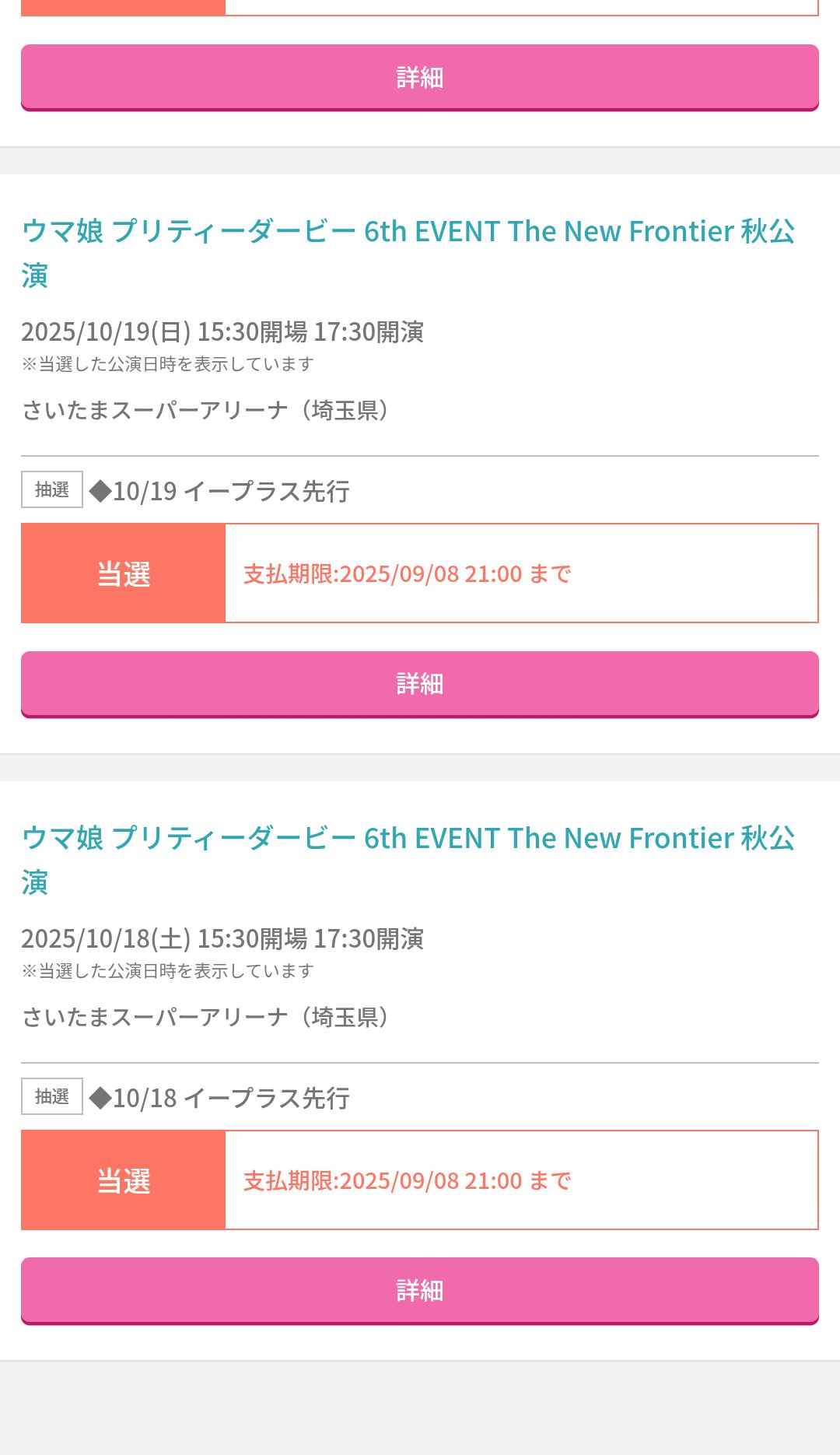
Task: Tap the 当選 badge for the 10/19 lottery
Action: pyautogui.click(x=124, y=573)
